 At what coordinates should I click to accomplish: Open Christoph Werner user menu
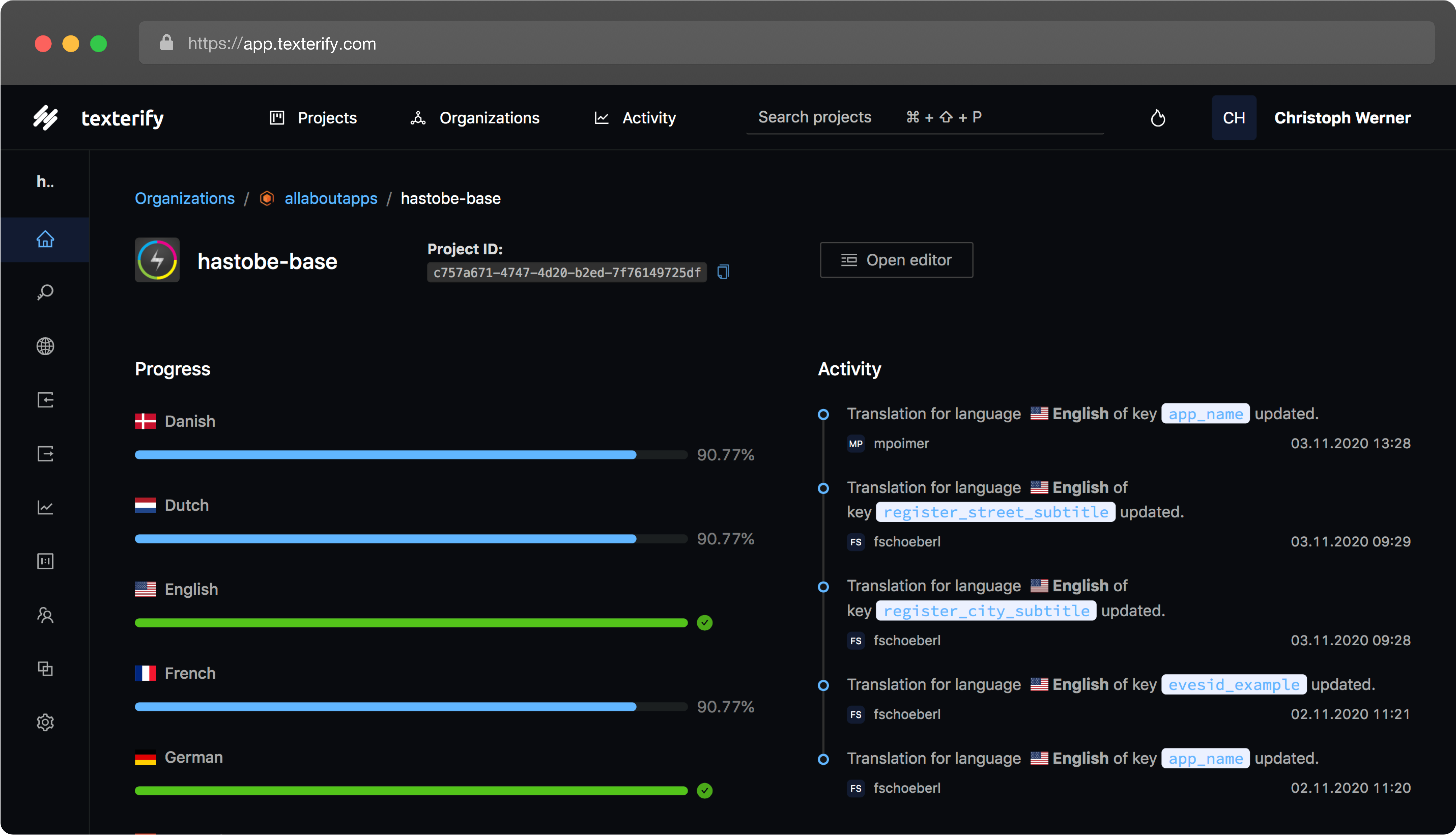[1341, 118]
